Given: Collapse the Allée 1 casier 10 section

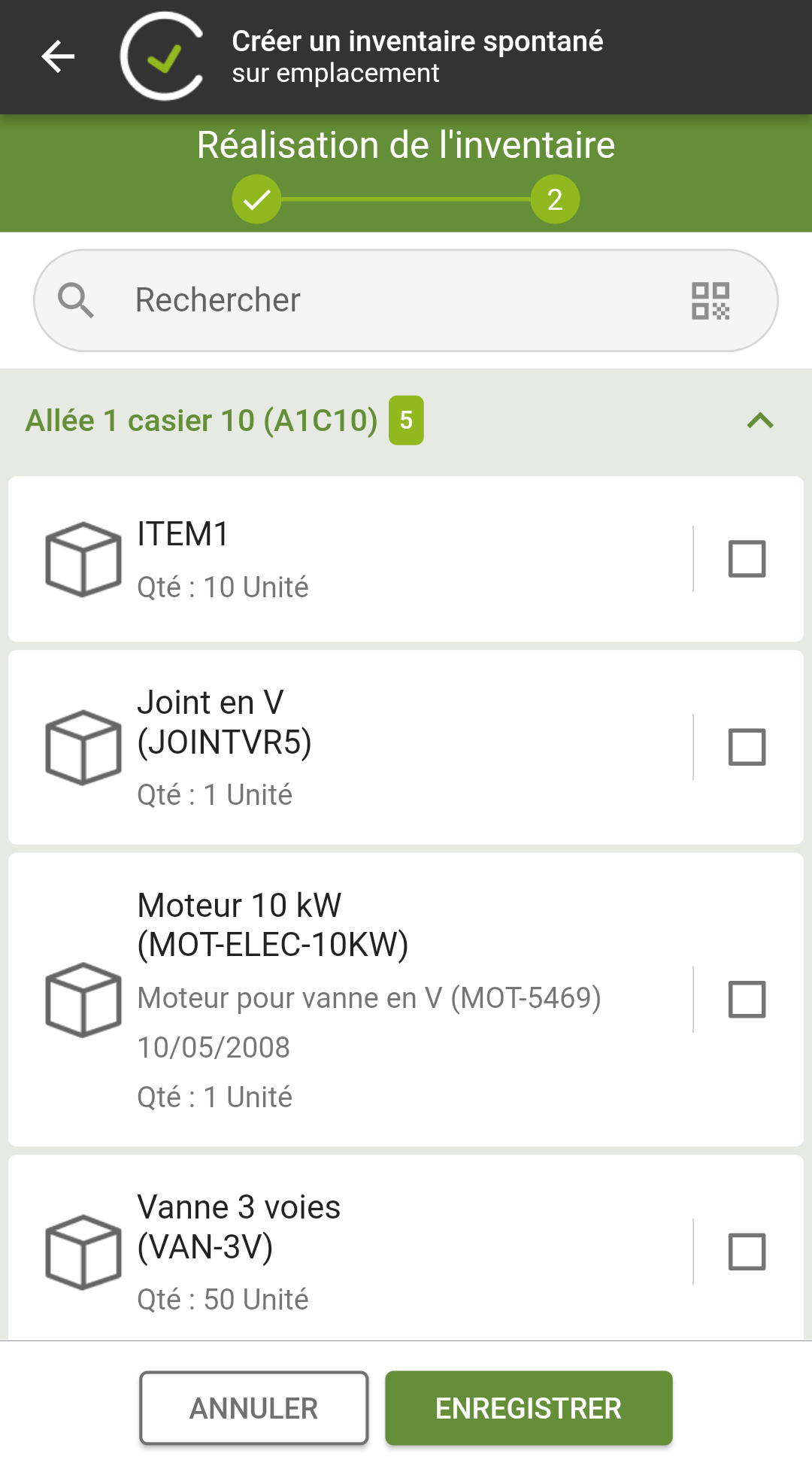Looking at the screenshot, I should point(760,420).
